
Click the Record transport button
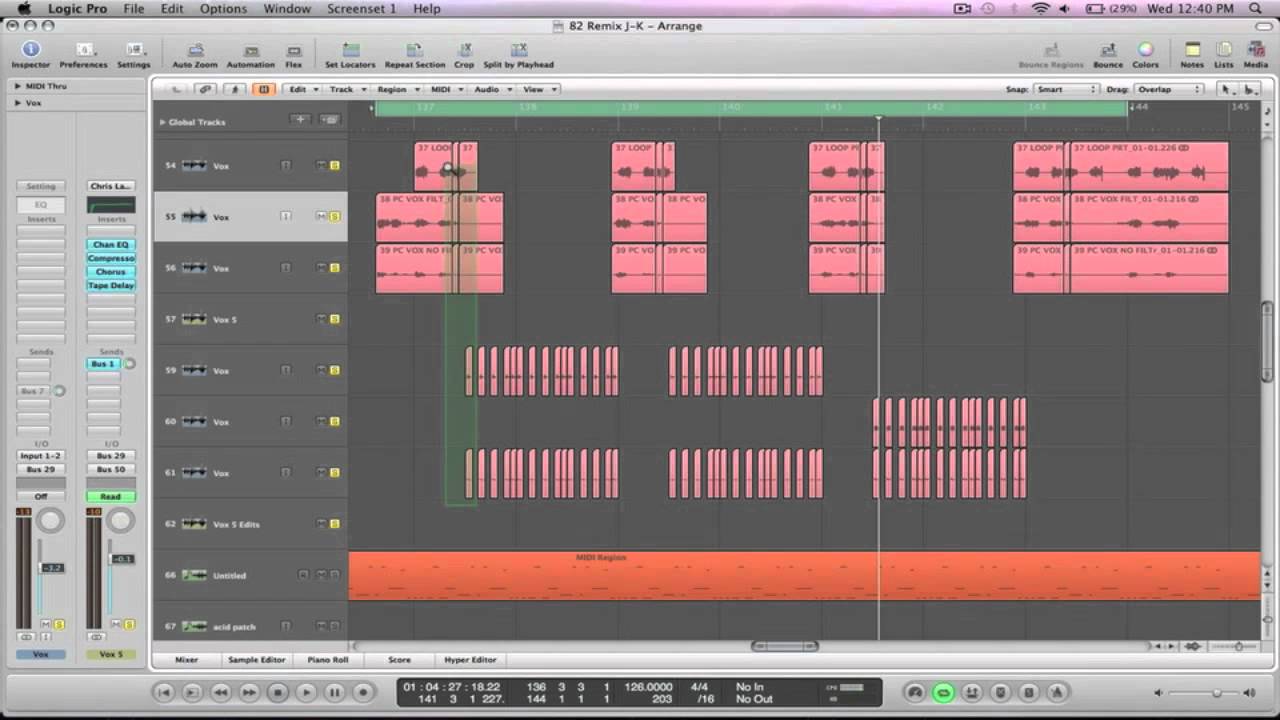point(363,692)
